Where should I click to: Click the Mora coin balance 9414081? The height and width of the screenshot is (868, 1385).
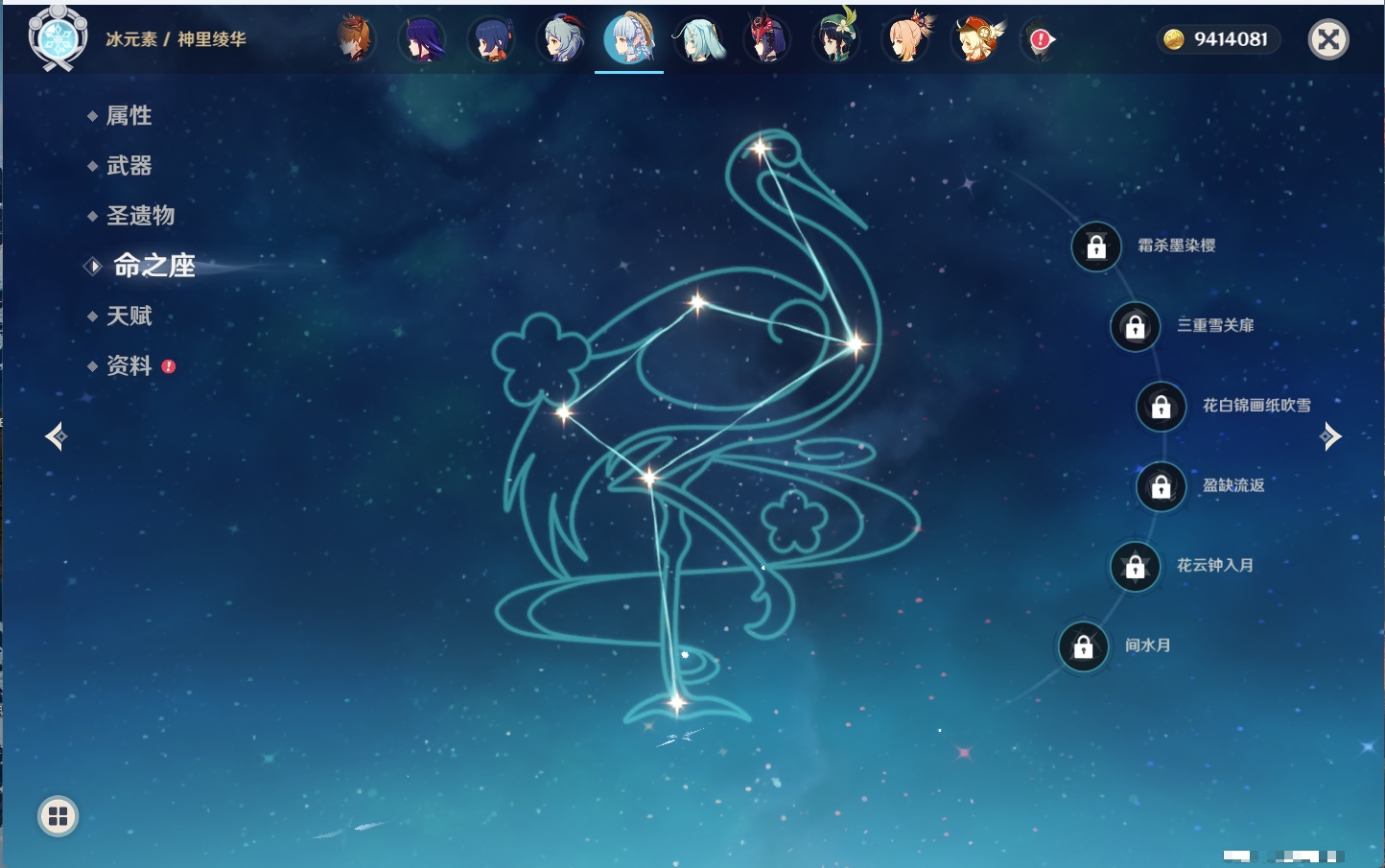pyautogui.click(x=1218, y=39)
